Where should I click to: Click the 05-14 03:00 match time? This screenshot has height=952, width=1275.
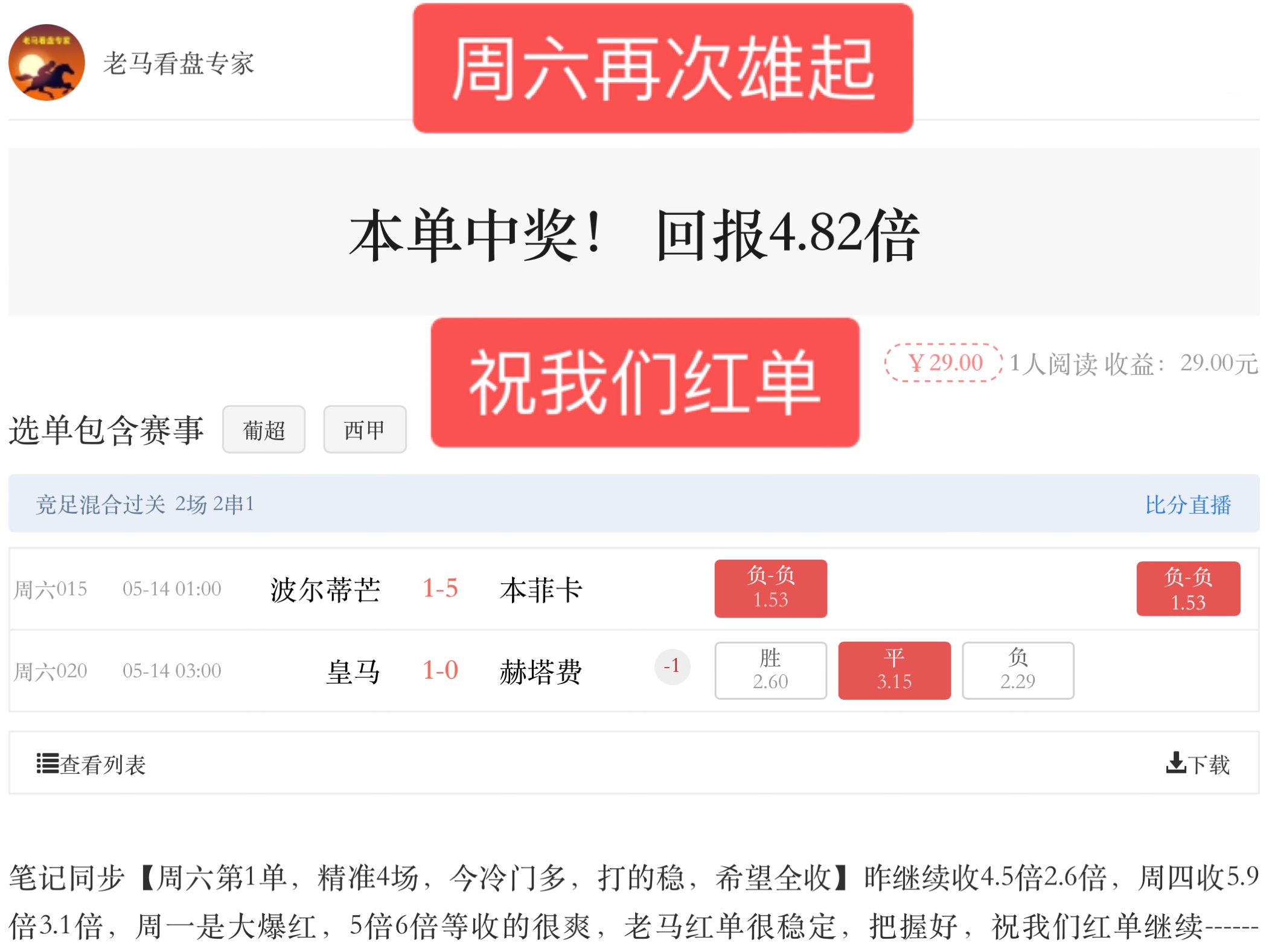click(172, 670)
